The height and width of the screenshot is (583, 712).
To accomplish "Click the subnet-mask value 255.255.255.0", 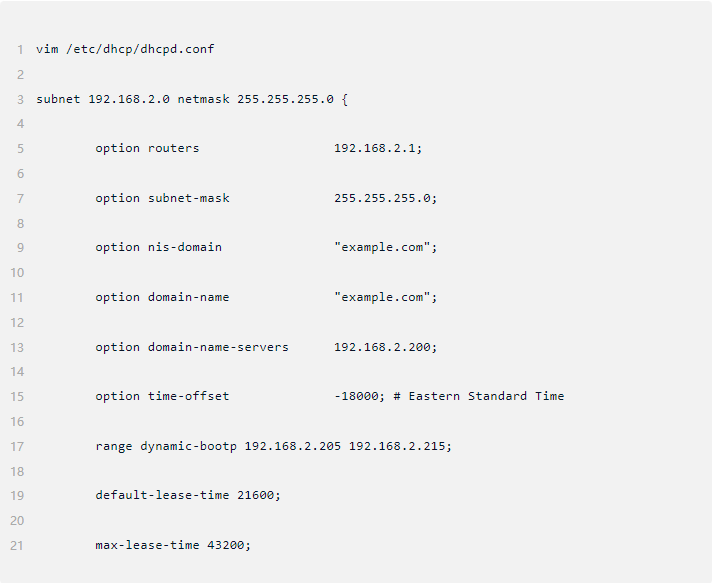I will point(385,198).
